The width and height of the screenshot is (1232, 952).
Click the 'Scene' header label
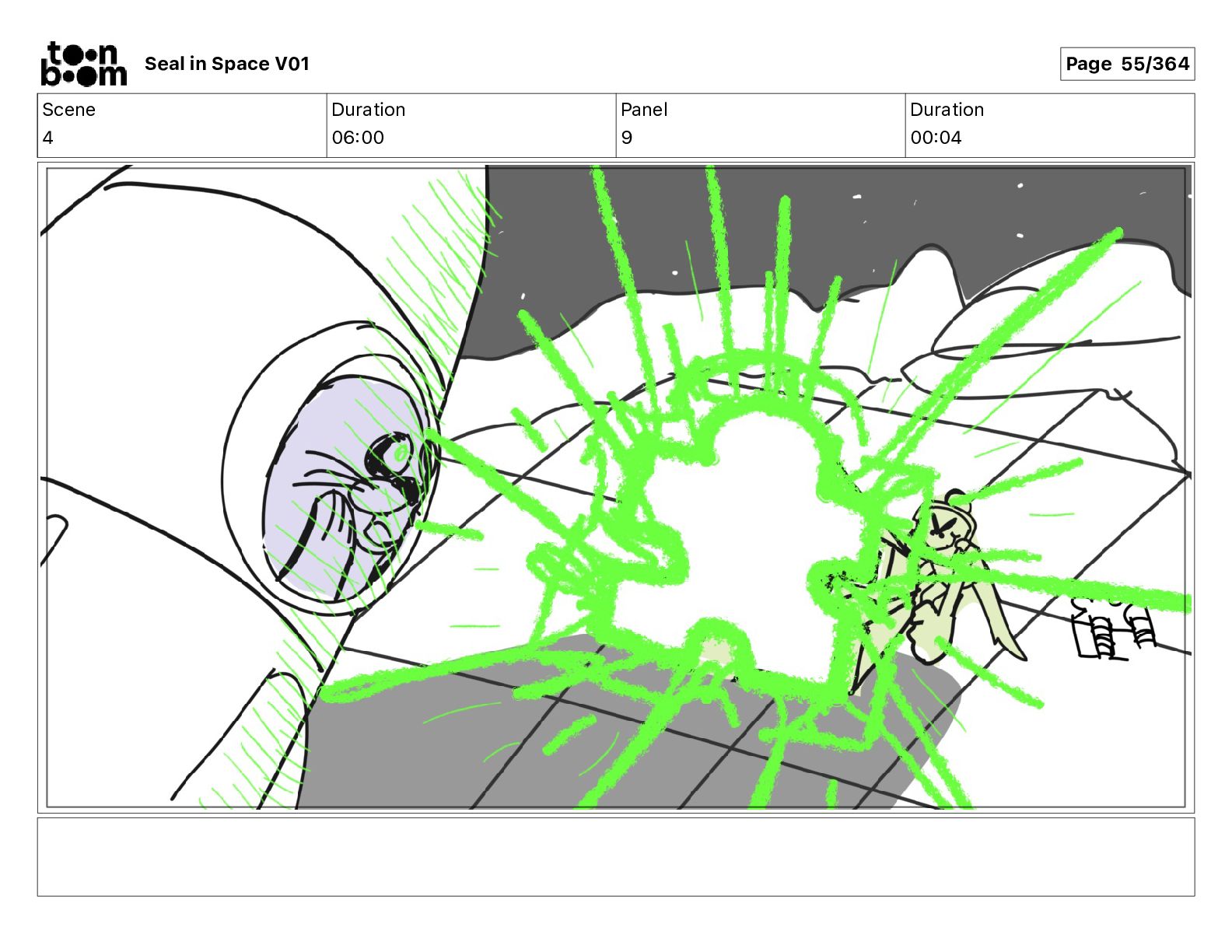68,110
